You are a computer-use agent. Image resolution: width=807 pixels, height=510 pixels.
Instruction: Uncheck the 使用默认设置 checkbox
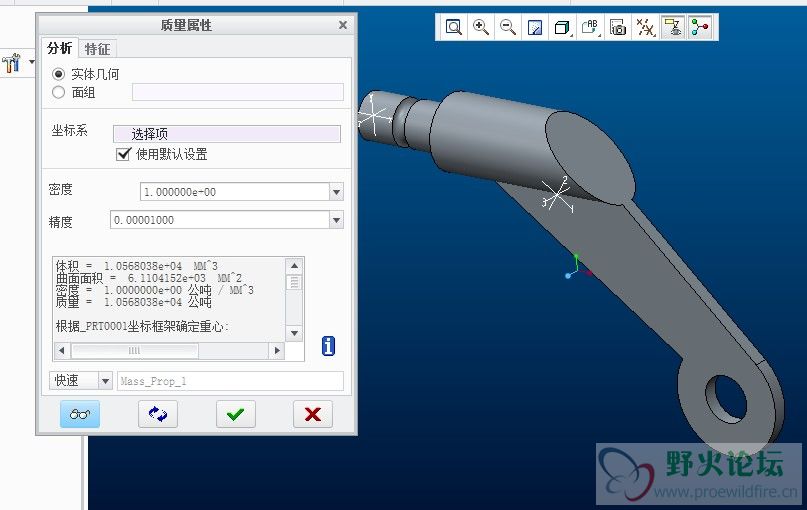[x=123, y=154]
